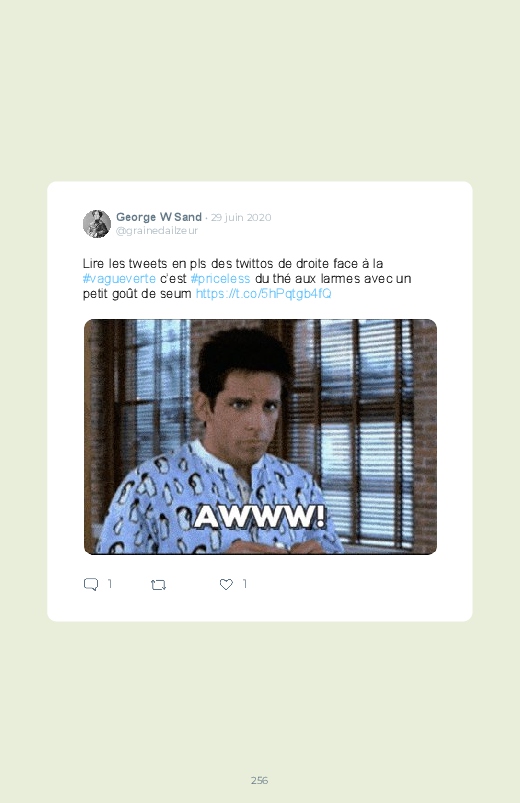Screen dimensions: 520x803
Task: Follow the #vagueverte hashtag
Action: (x=119, y=279)
